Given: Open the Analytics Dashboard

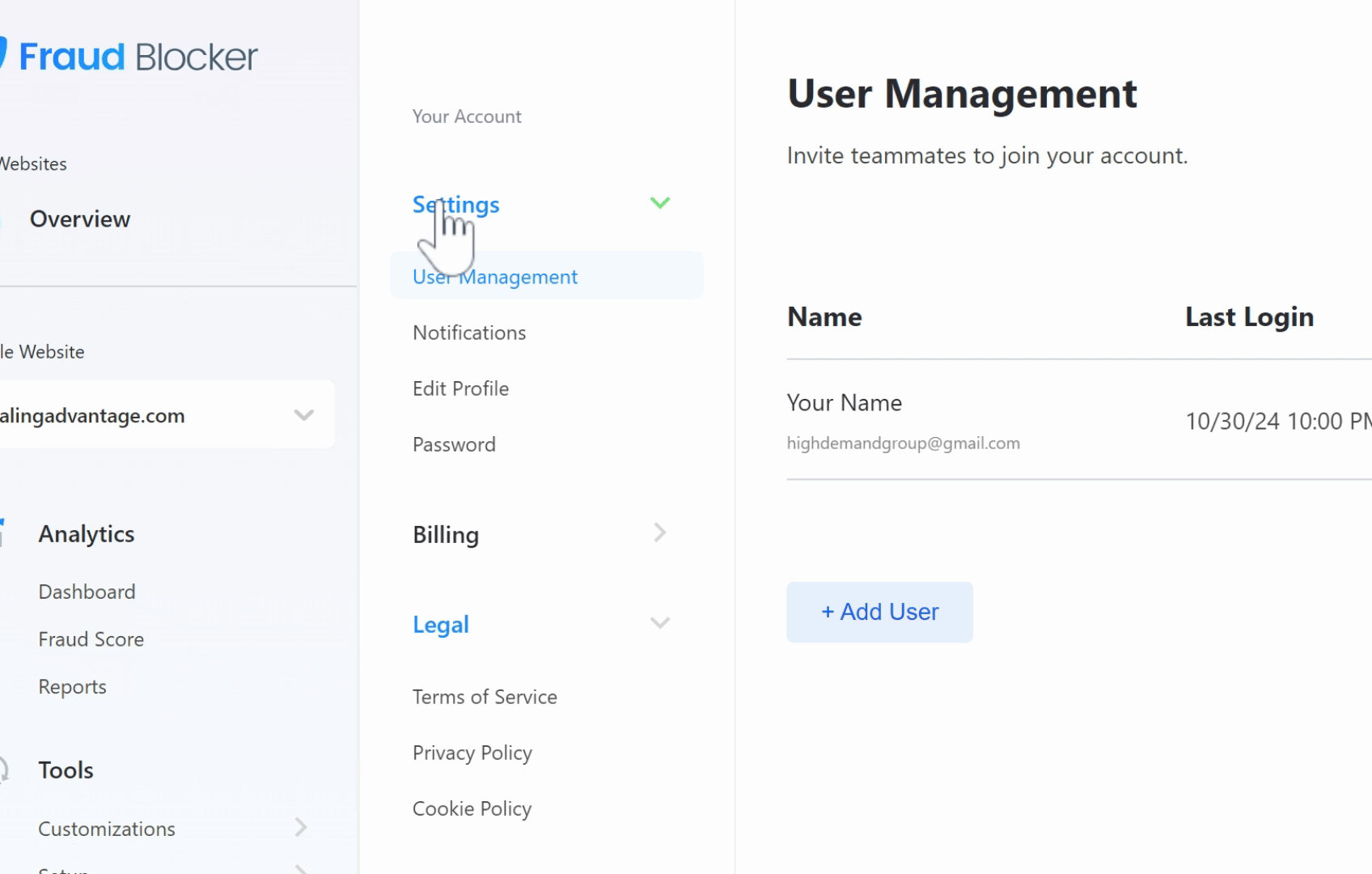Looking at the screenshot, I should tap(87, 592).
